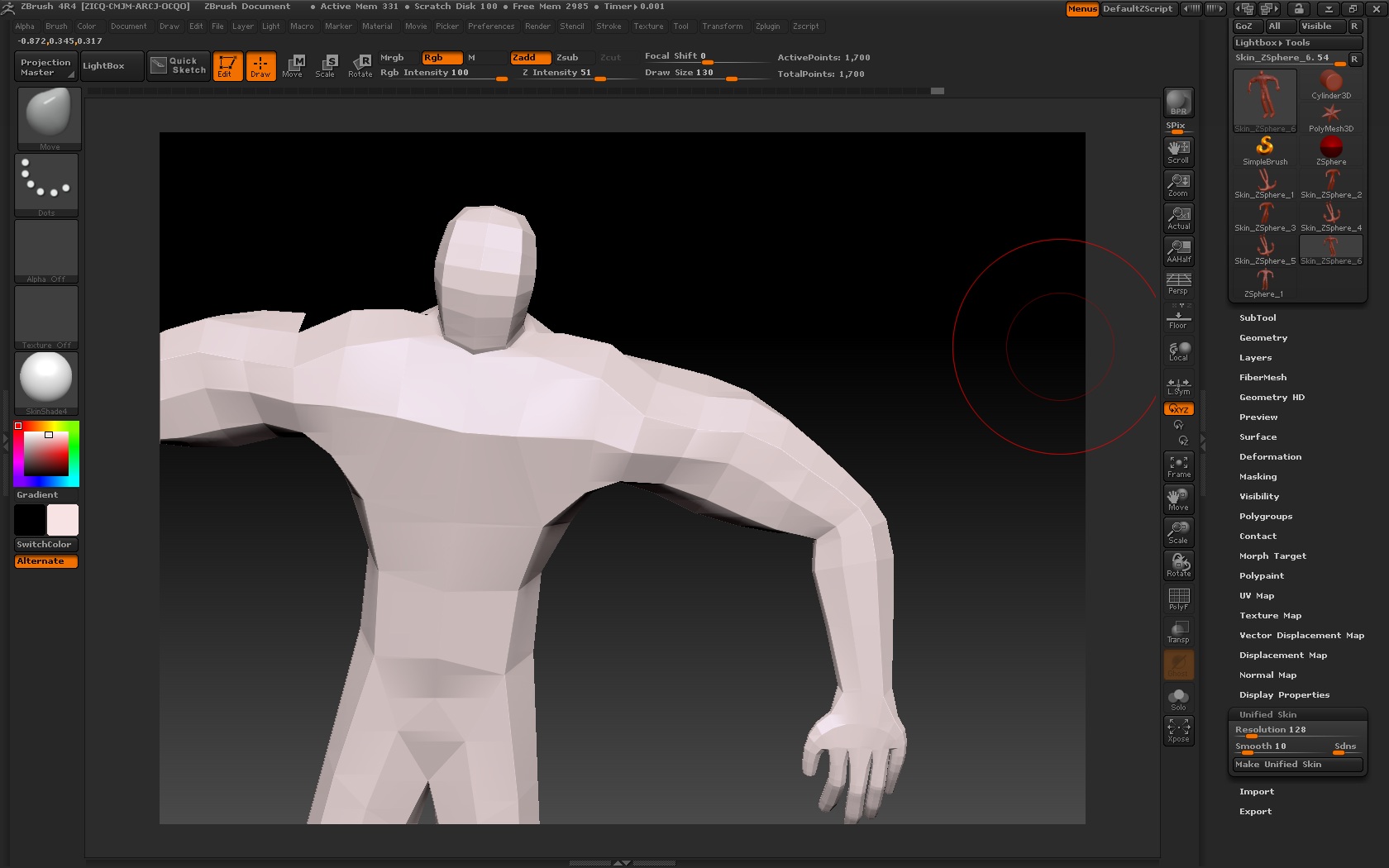Click the Texture Off thumbnail slot
The height and width of the screenshot is (868, 1389).
tap(46, 317)
